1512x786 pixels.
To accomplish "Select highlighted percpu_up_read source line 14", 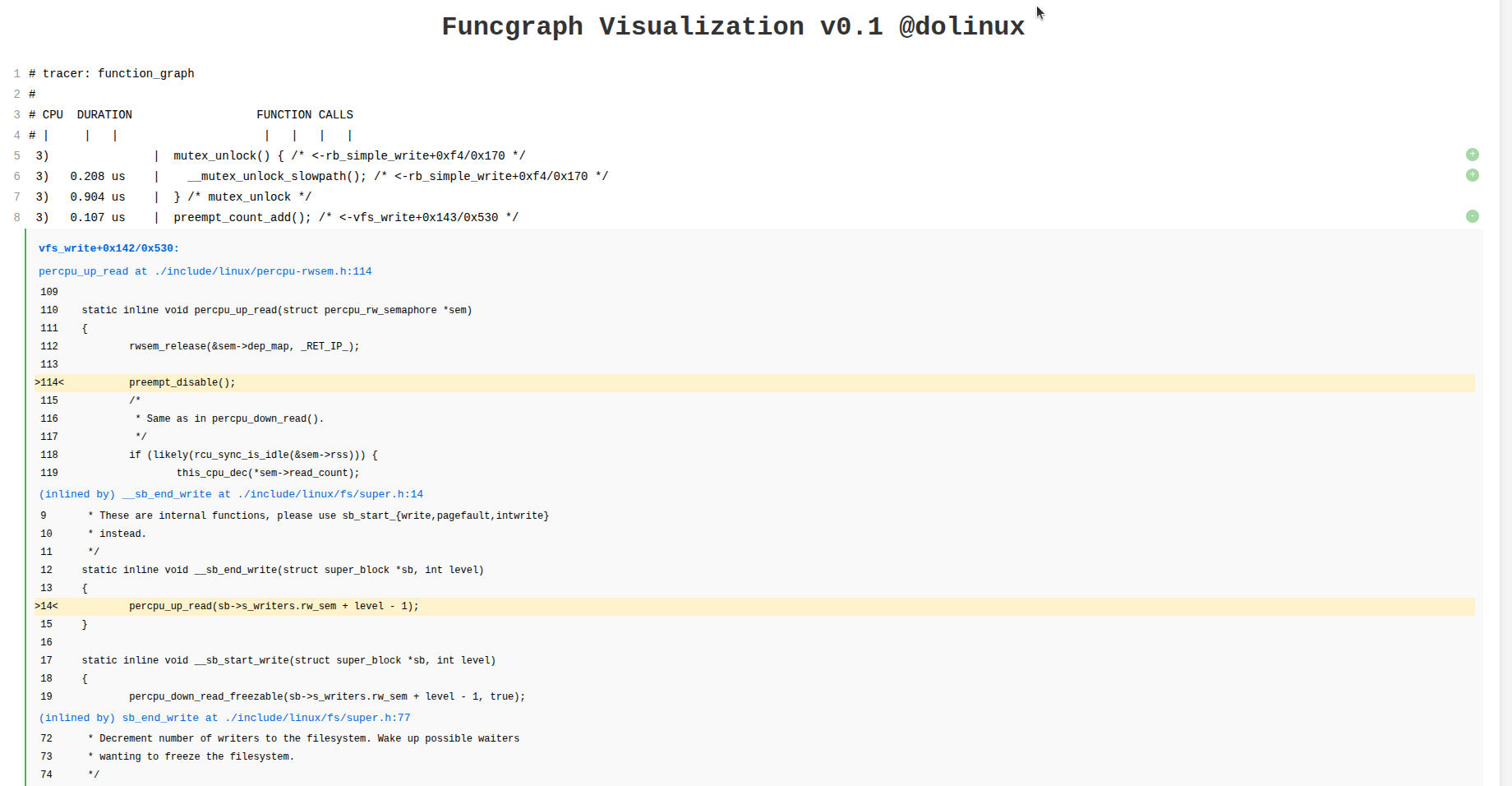I will pyautogui.click(x=274, y=606).
